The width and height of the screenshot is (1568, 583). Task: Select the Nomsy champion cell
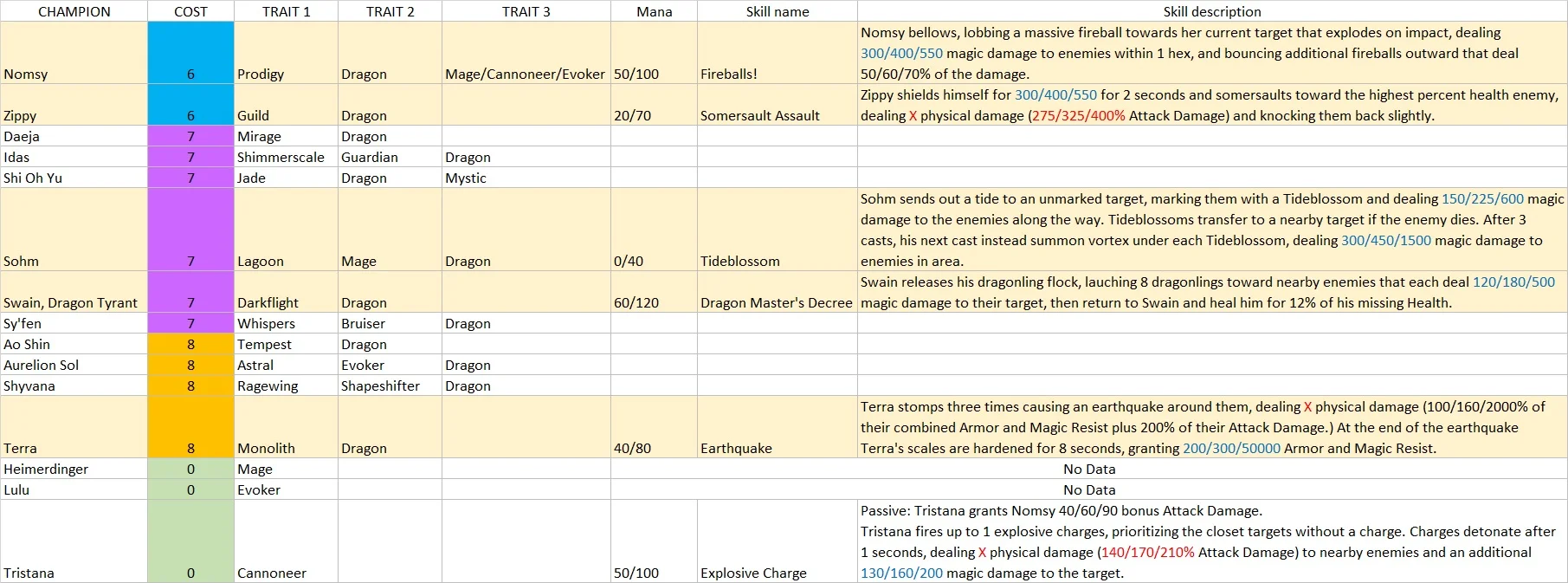[74, 53]
